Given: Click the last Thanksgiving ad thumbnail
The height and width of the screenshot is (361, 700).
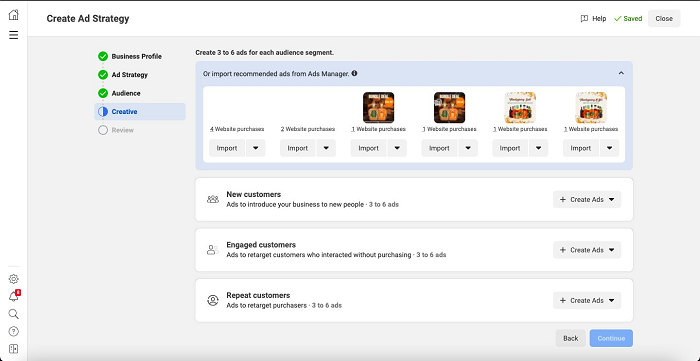Looking at the screenshot, I should tap(591, 108).
